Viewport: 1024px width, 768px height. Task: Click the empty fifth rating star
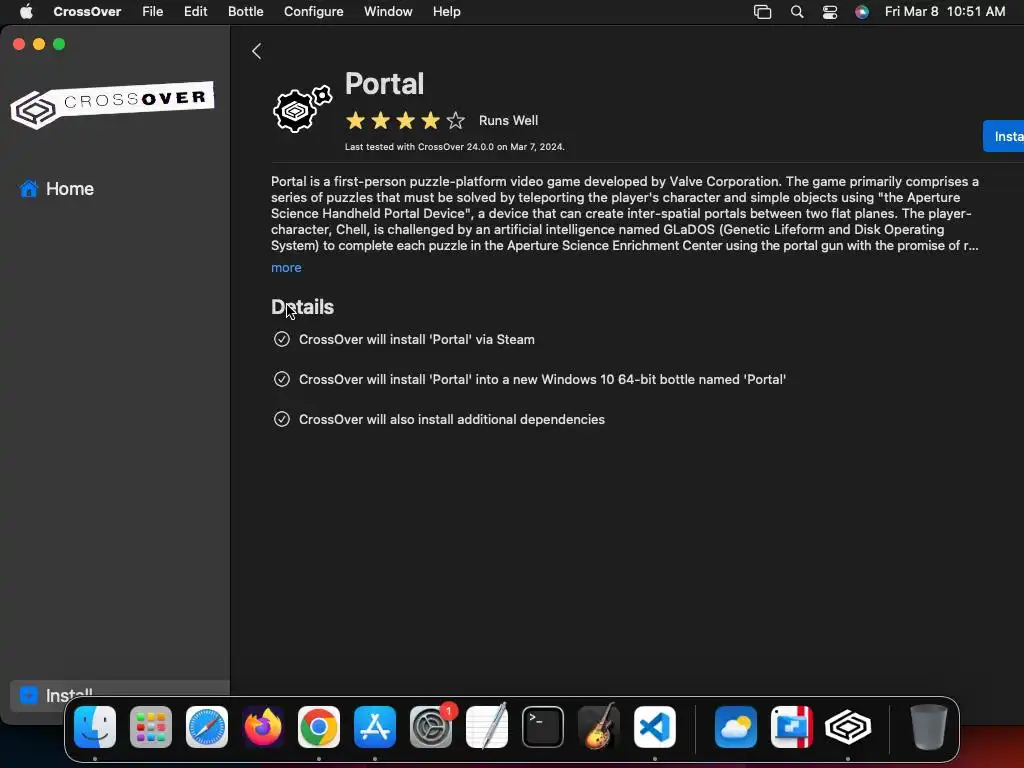[x=455, y=120]
